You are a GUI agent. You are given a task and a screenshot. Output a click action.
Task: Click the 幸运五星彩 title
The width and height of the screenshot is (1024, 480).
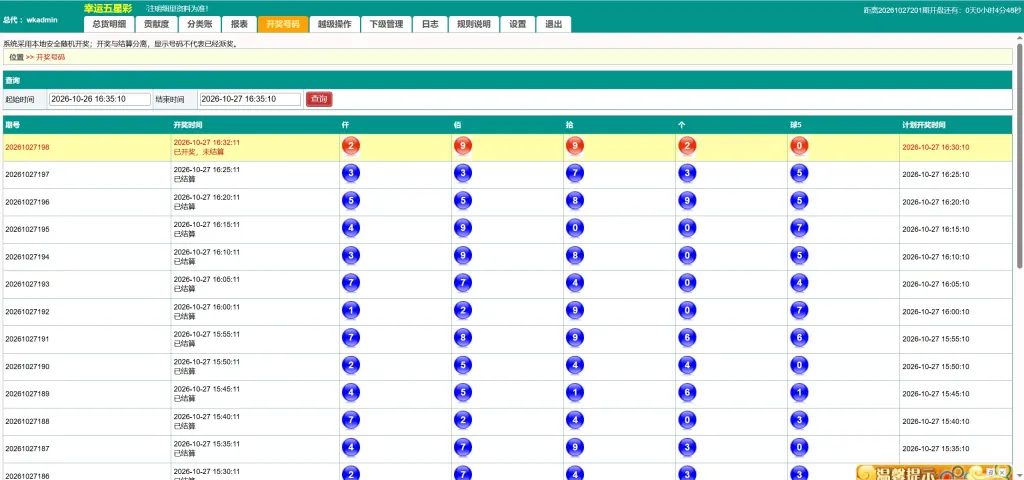(108, 8)
